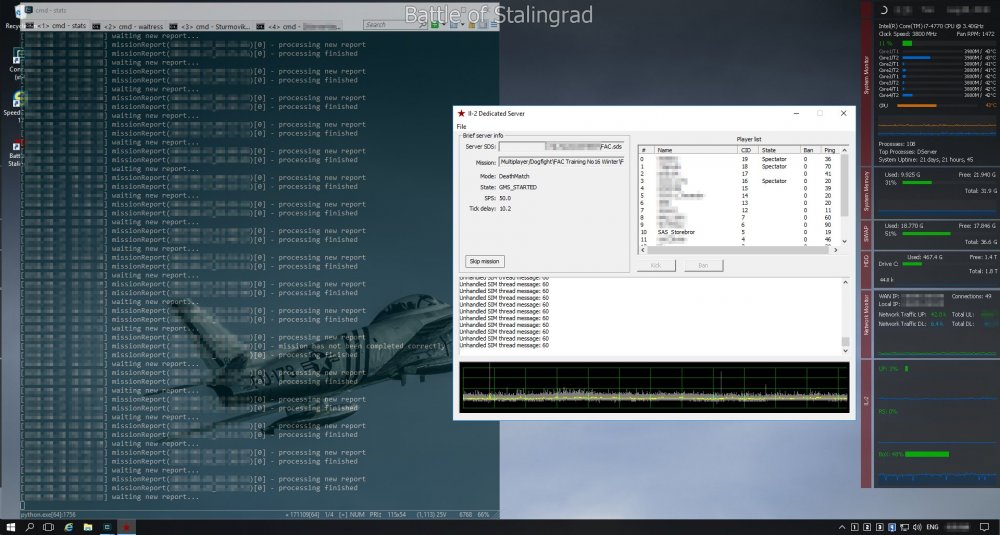Image resolution: width=1000 pixels, height=535 pixels.
Task: Switch to virtual desktop 2 tray icon
Action: 867,527
